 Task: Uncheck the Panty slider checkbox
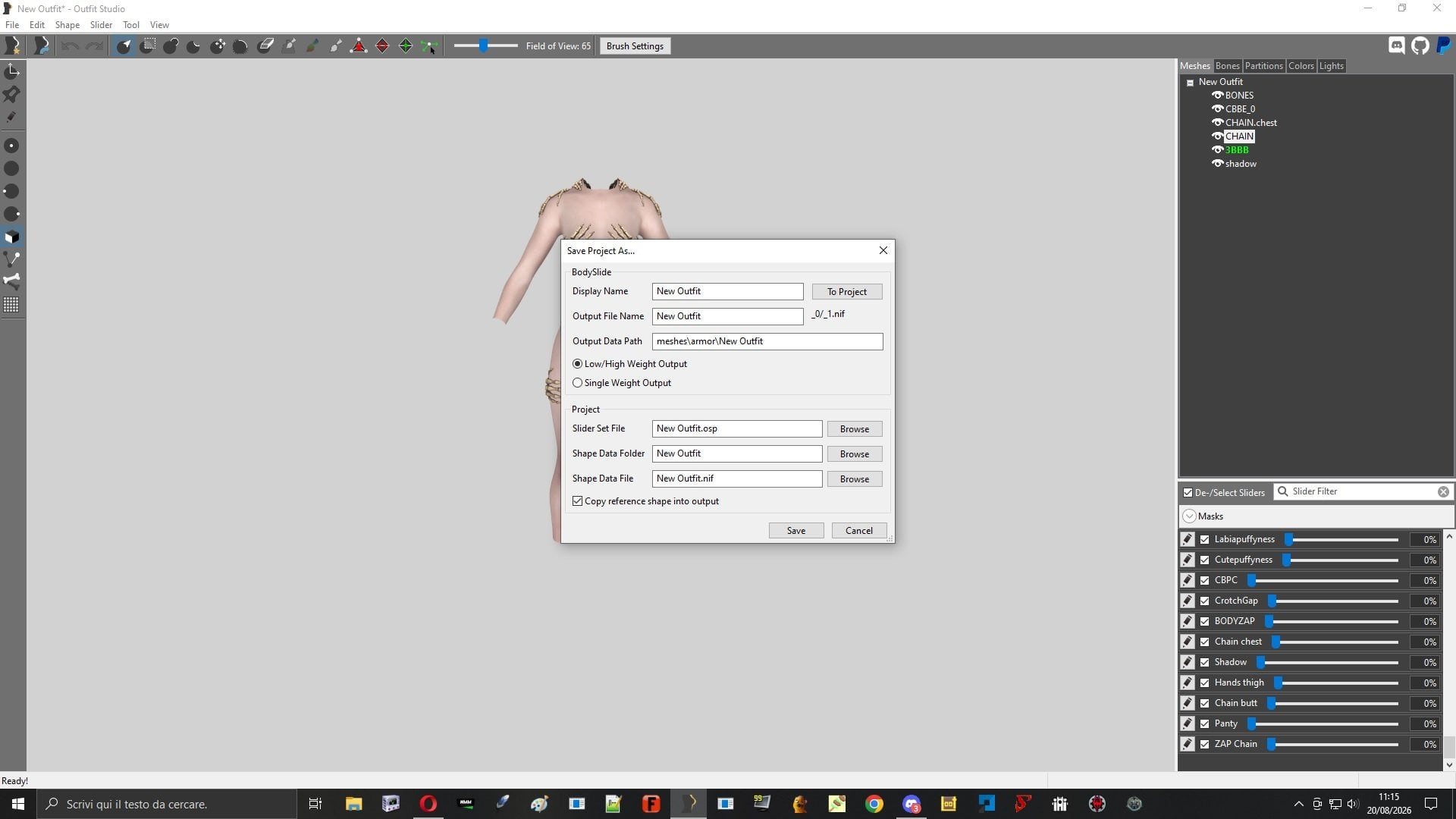coord(1205,723)
